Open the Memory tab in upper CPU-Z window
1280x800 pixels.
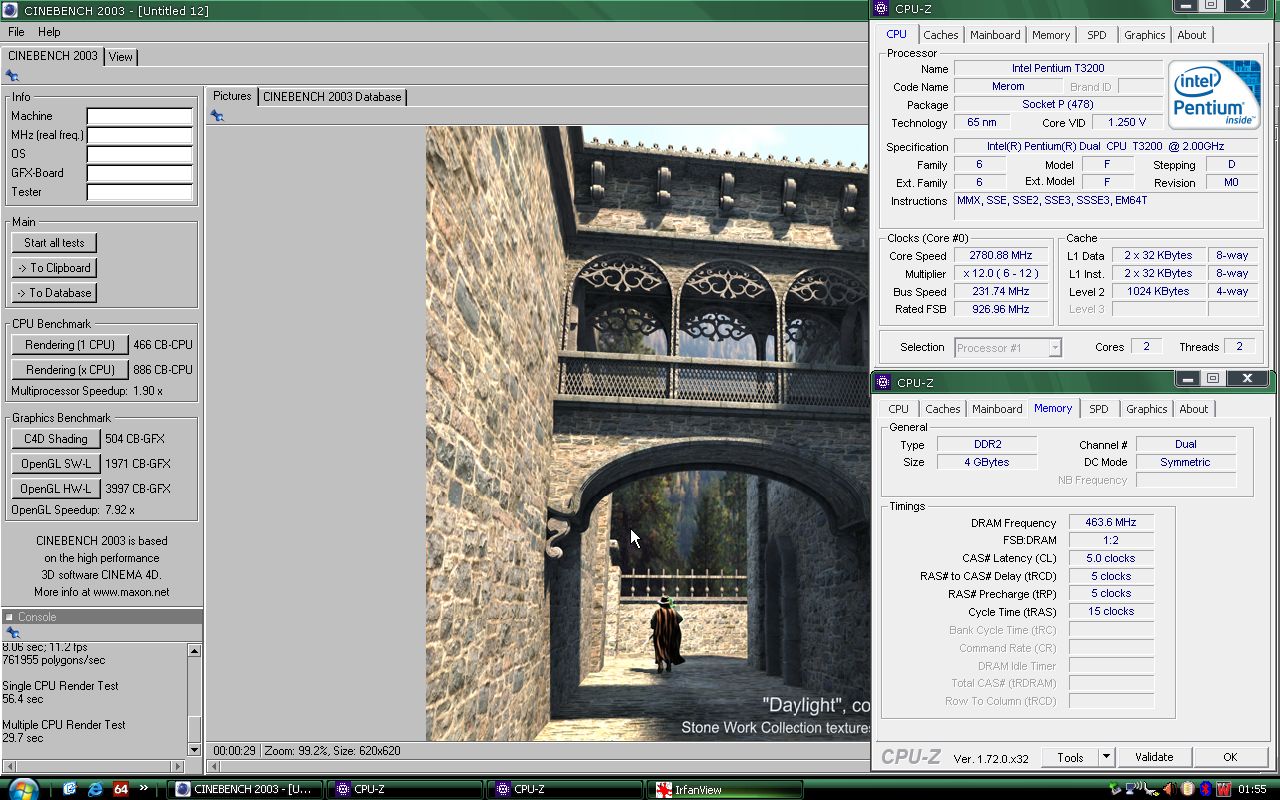tap(1051, 35)
